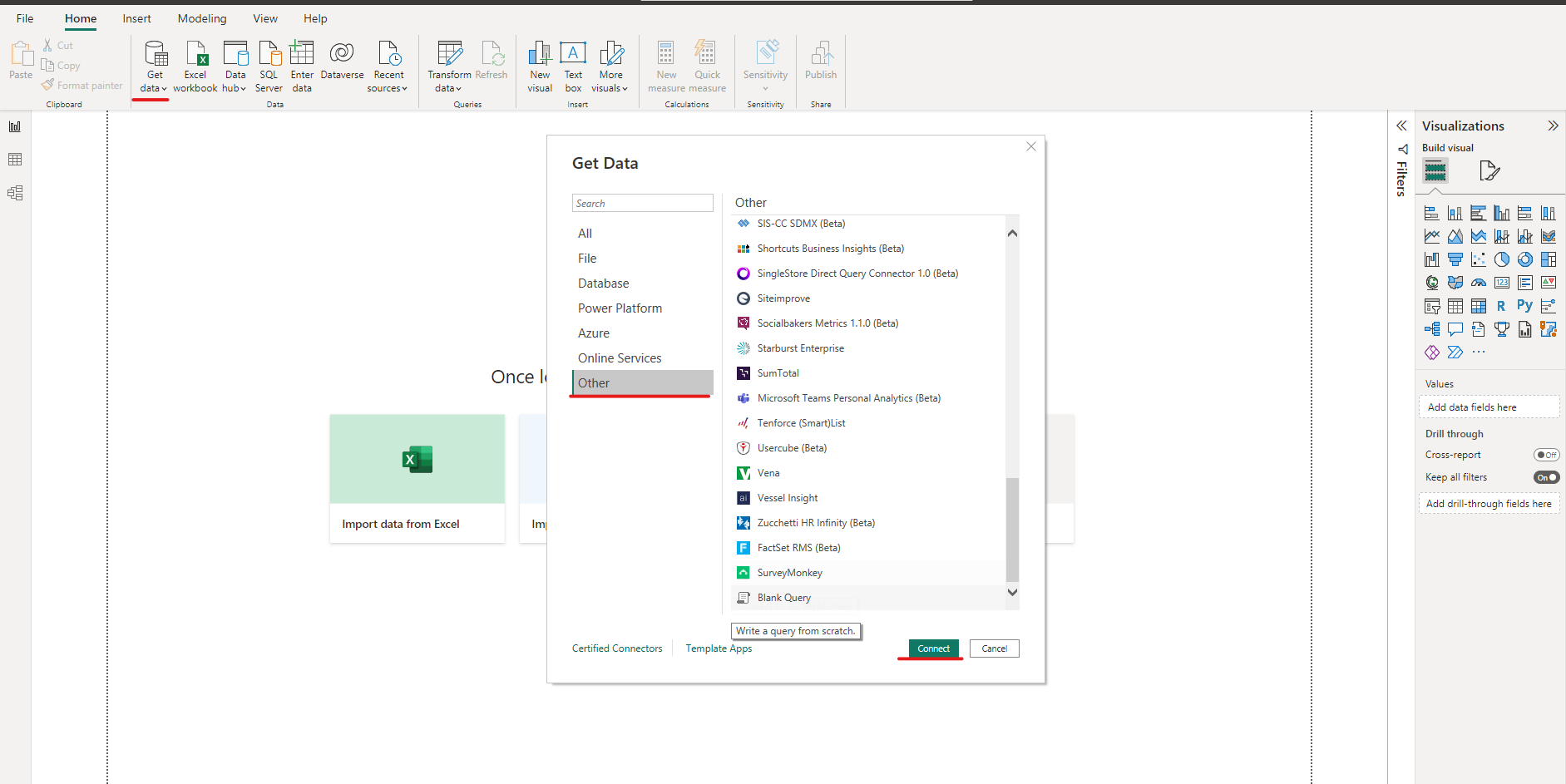Select the matrix visual
This screenshot has width=1566, height=784.
(1478, 306)
